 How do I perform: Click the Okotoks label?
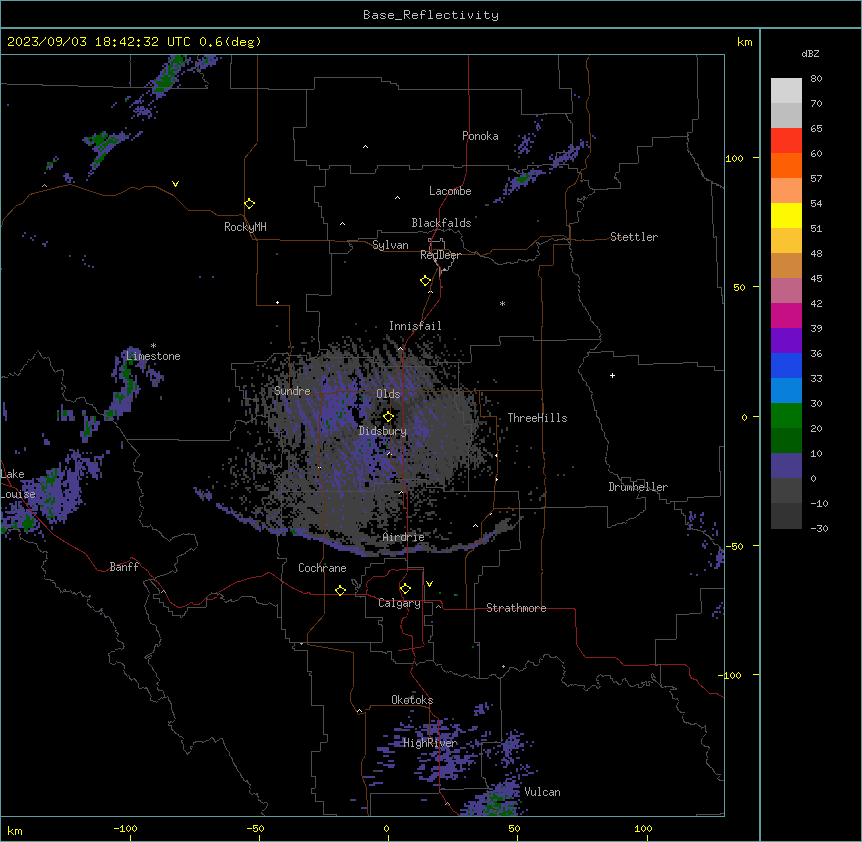point(412,700)
